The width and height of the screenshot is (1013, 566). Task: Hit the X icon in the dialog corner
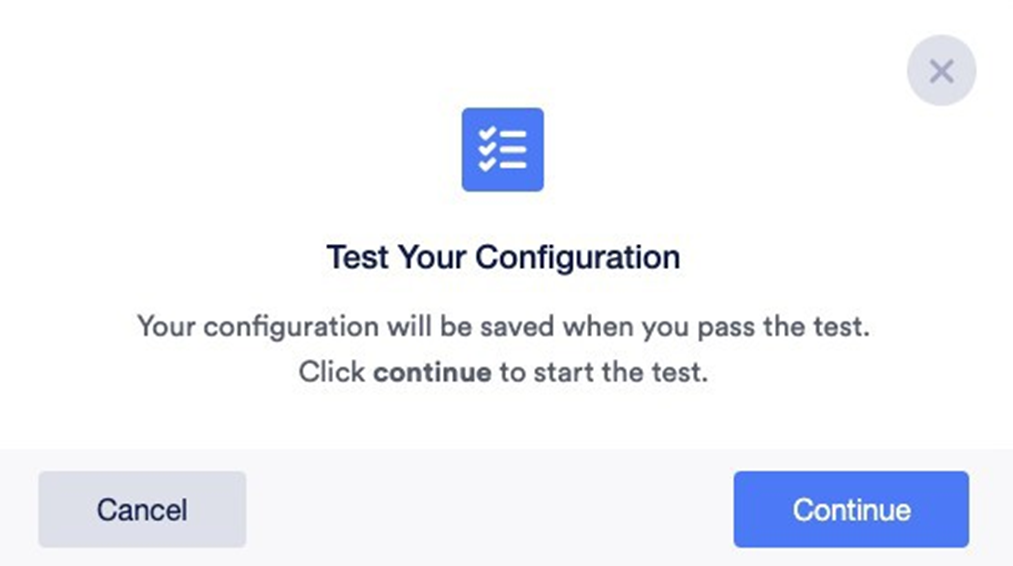[x=941, y=70]
